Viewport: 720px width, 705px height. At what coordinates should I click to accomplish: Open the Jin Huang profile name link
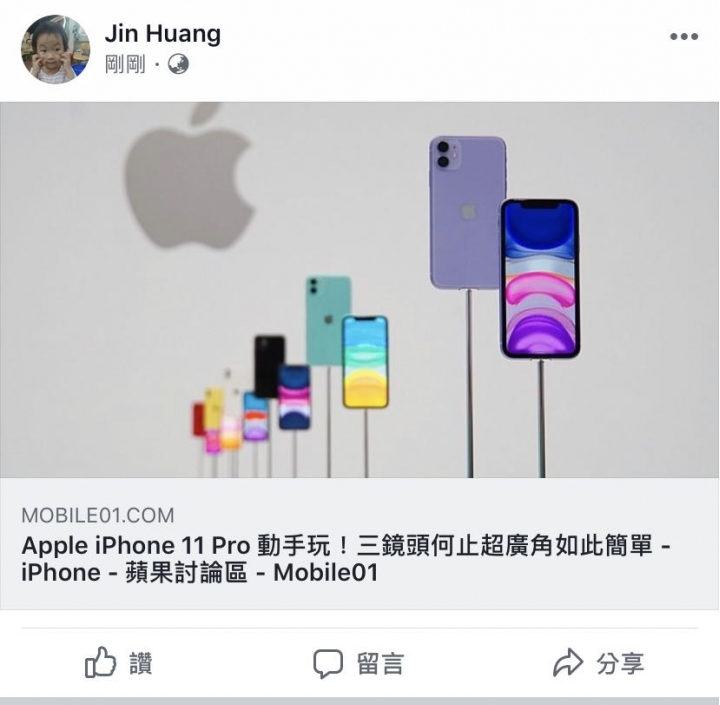point(163,34)
